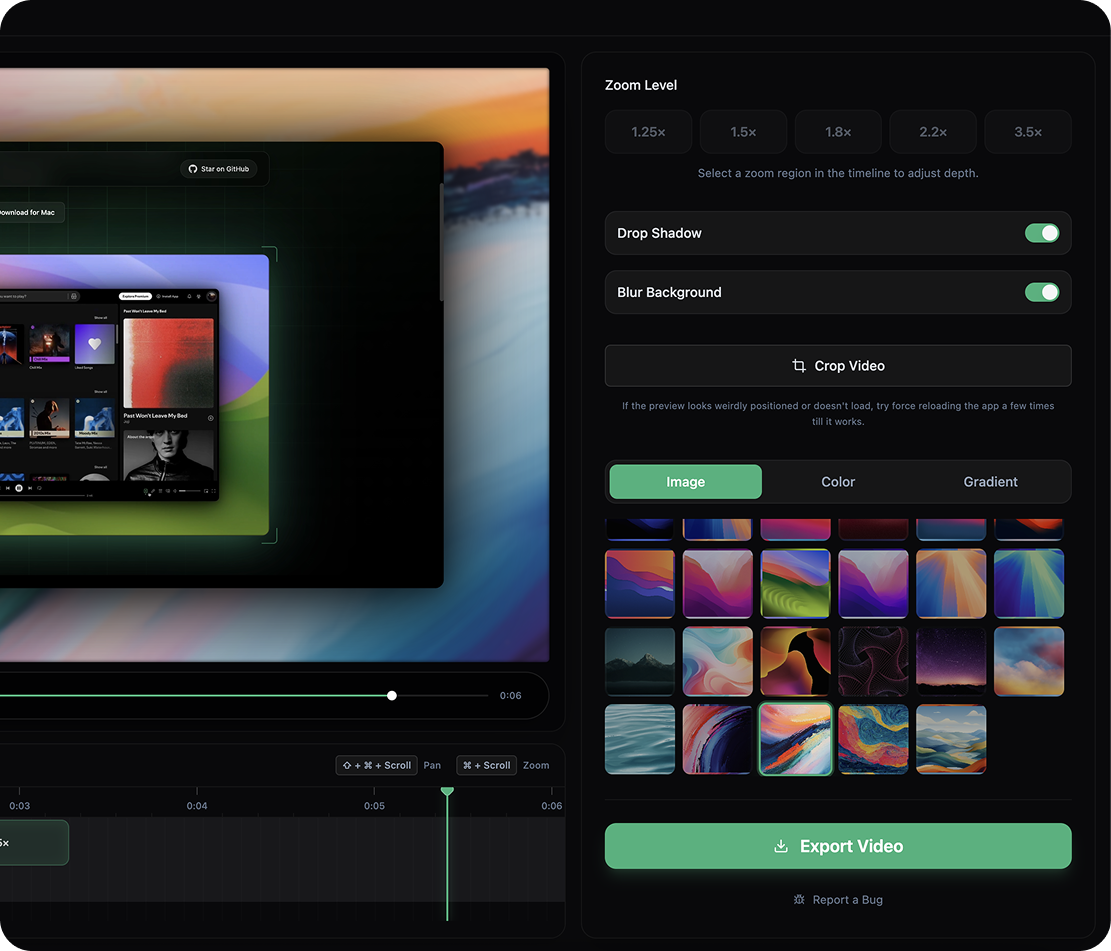1111x951 pixels.
Task: Select the Image background tab
Action: (685, 481)
